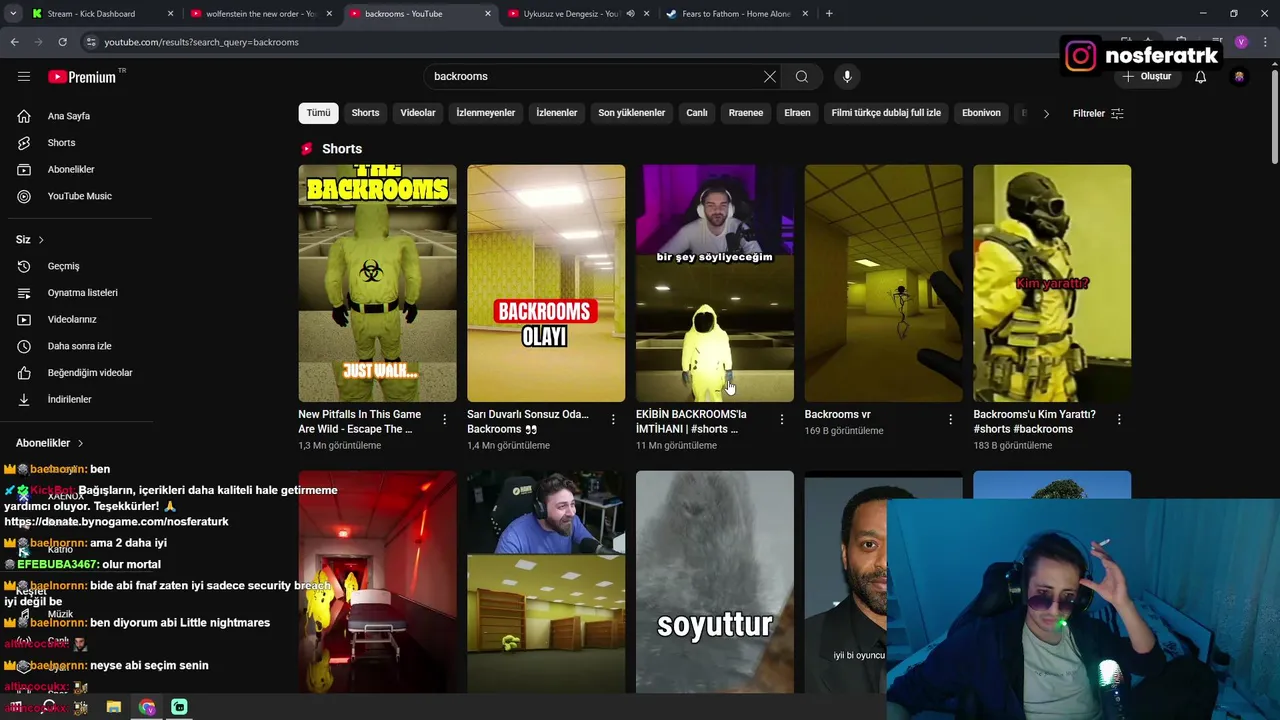This screenshot has height=720, width=1280.
Task: Expand the Abonelikler section header
Action: pos(50,443)
